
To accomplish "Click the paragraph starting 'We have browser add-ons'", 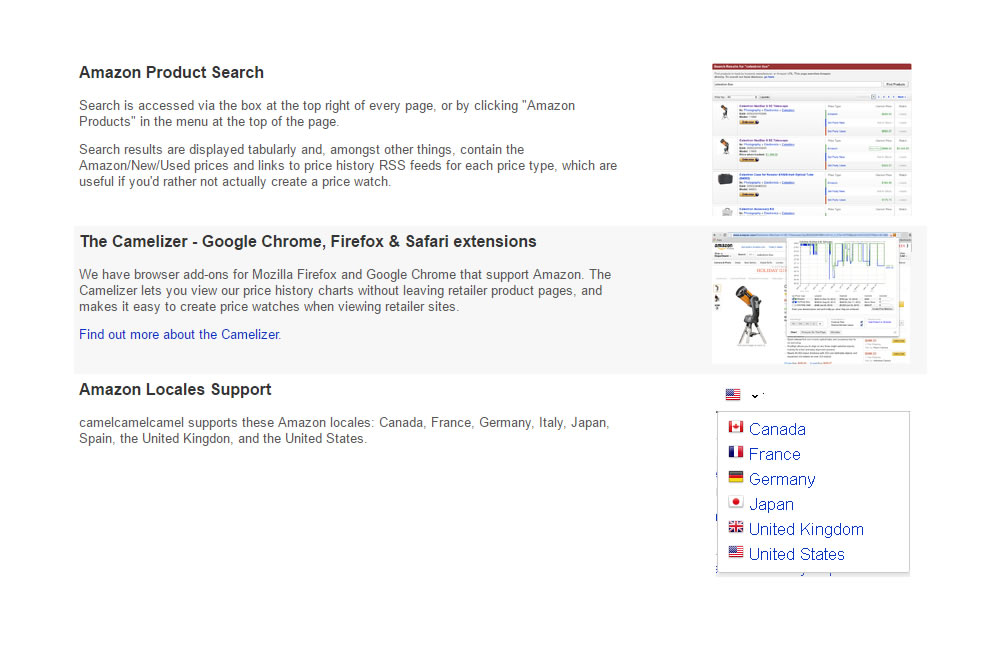I will (x=345, y=291).
